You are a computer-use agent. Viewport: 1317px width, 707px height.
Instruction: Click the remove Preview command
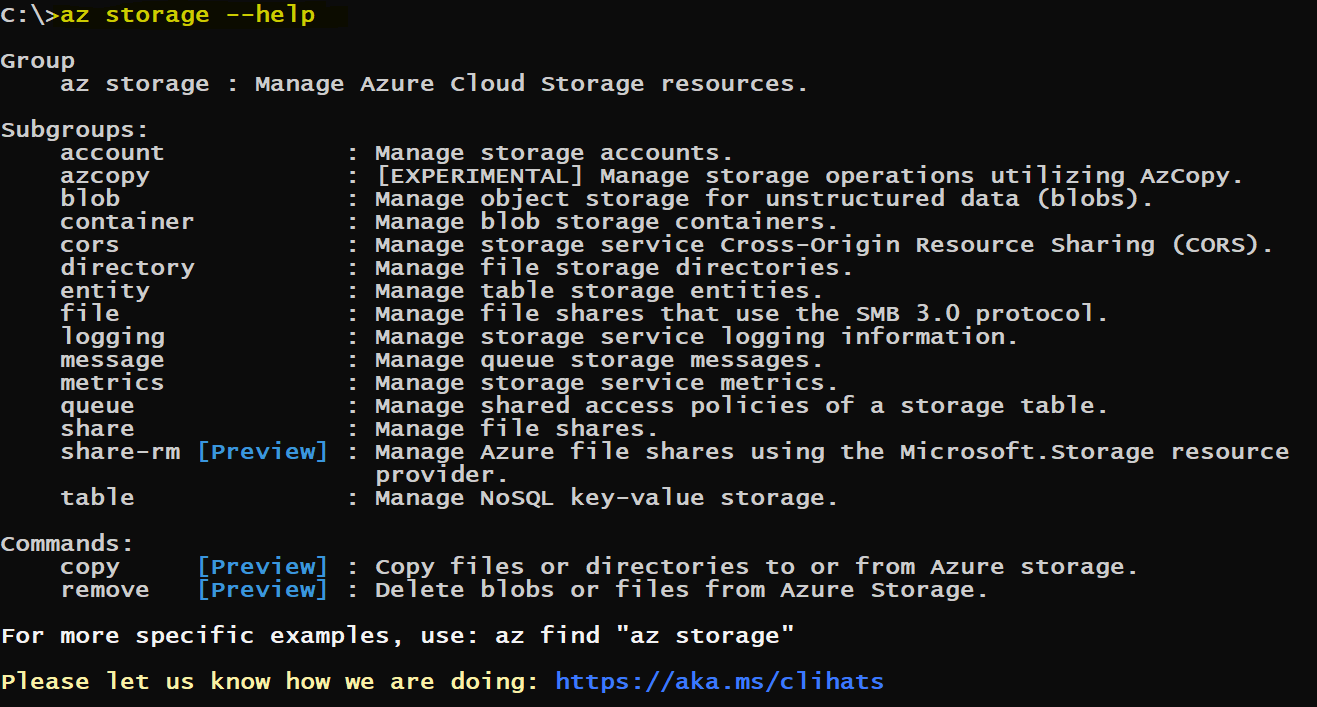pyautogui.click(x=262, y=589)
